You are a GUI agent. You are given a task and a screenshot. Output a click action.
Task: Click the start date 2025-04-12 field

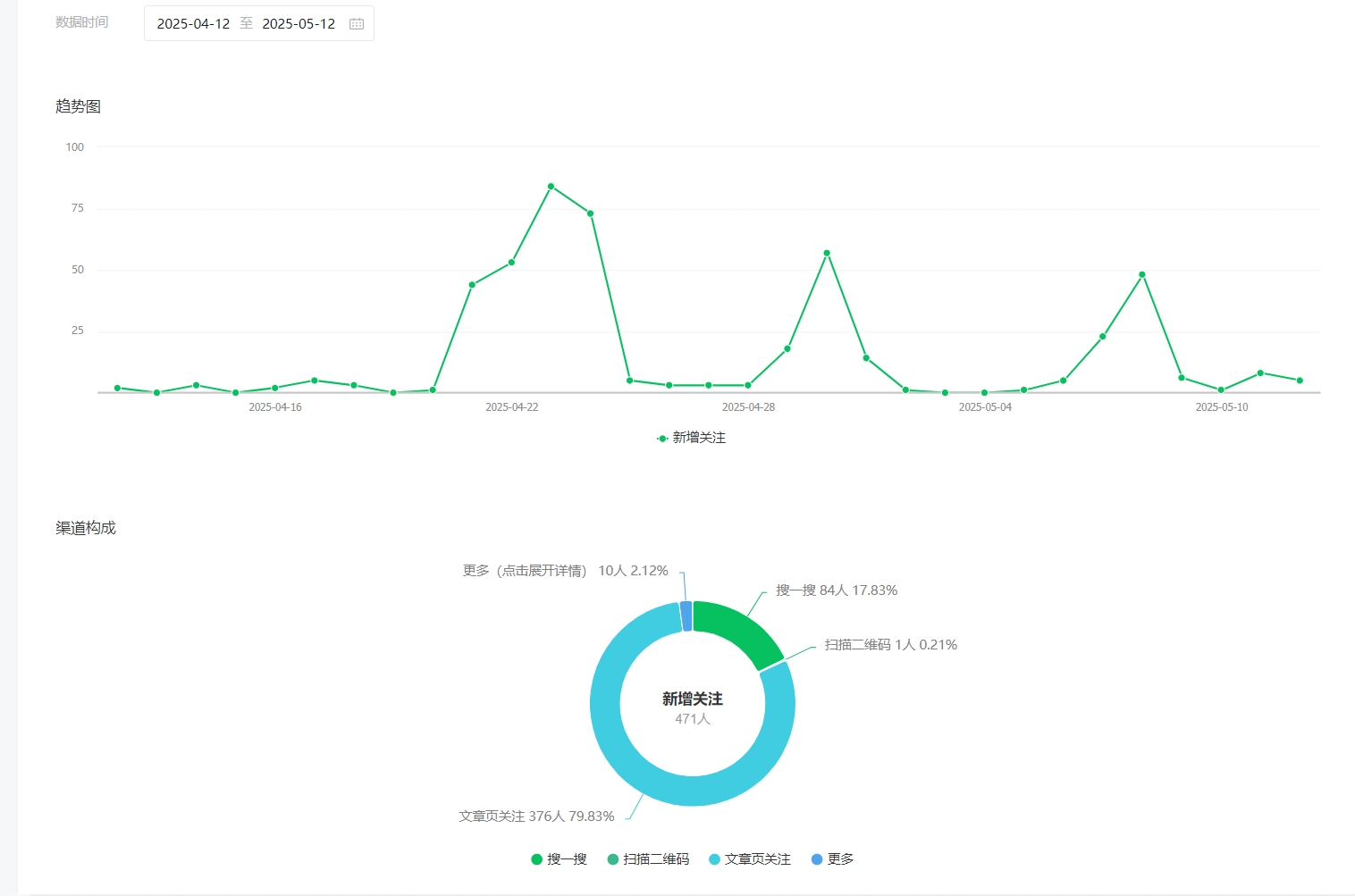pyautogui.click(x=193, y=24)
